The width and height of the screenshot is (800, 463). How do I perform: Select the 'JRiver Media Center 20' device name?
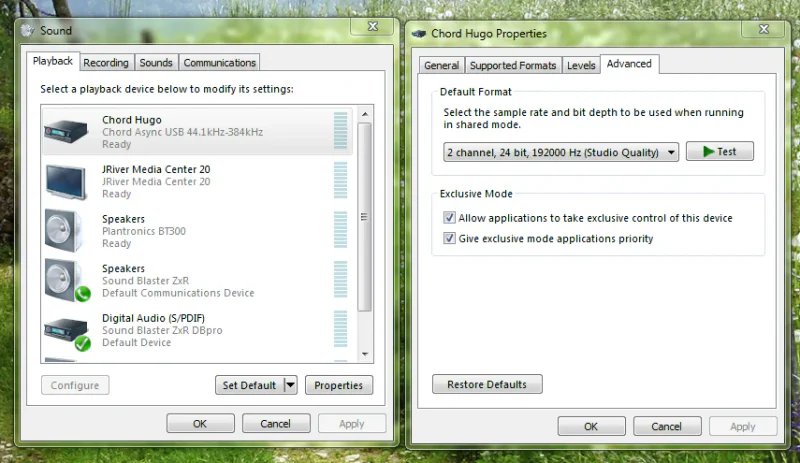(x=156, y=169)
